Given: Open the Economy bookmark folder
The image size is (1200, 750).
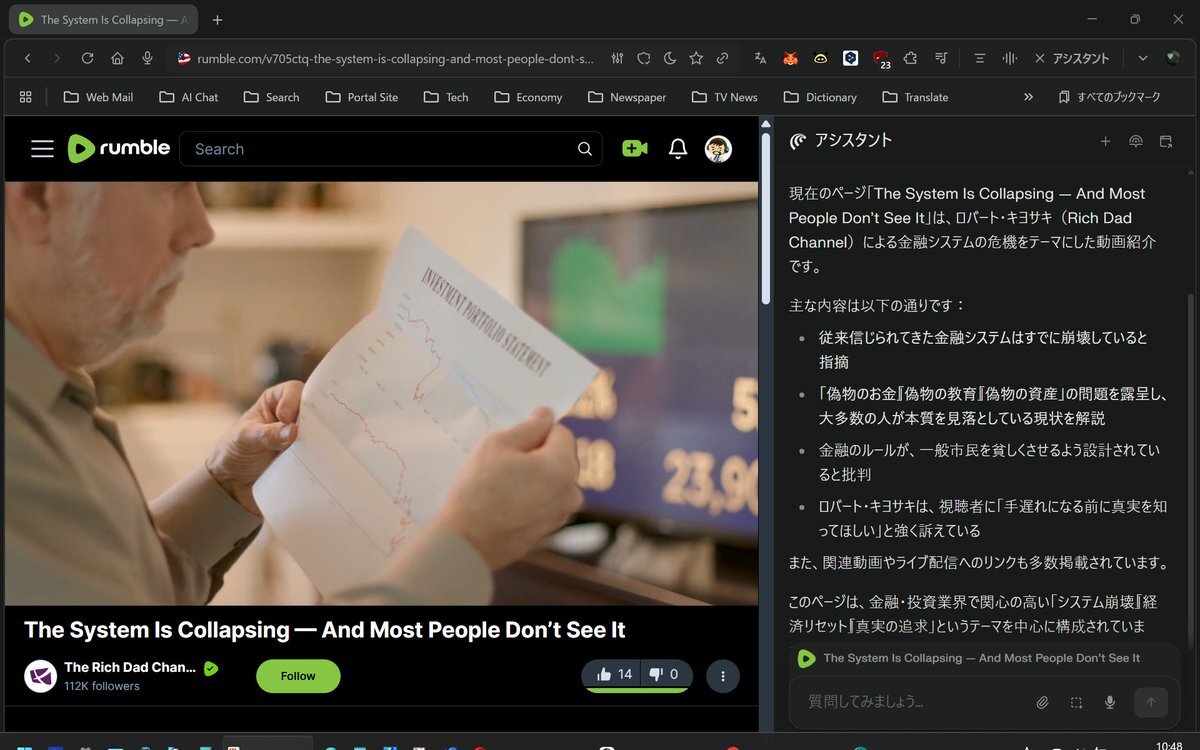Looking at the screenshot, I should point(528,97).
